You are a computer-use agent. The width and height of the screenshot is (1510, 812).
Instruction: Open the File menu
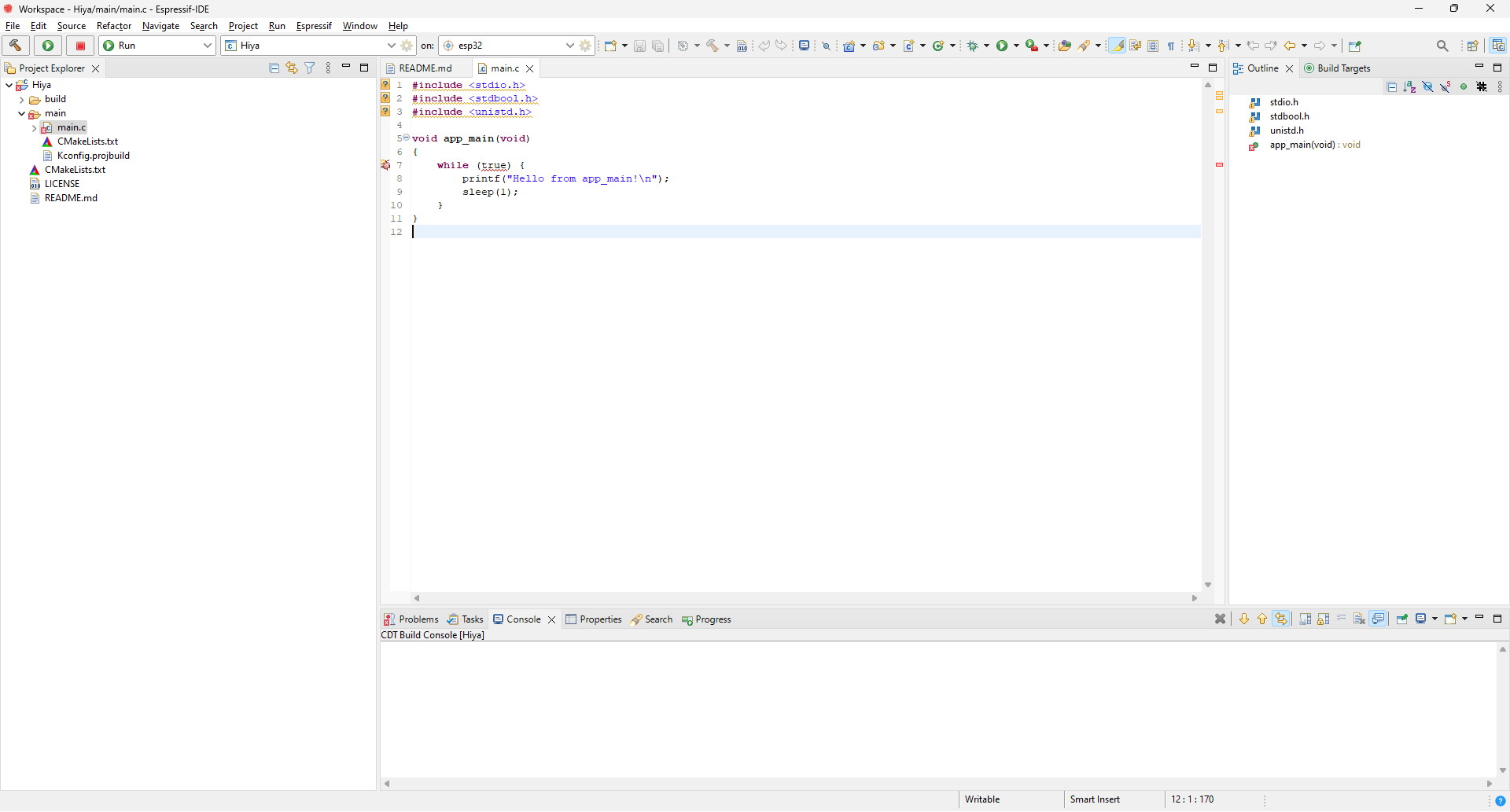13,26
